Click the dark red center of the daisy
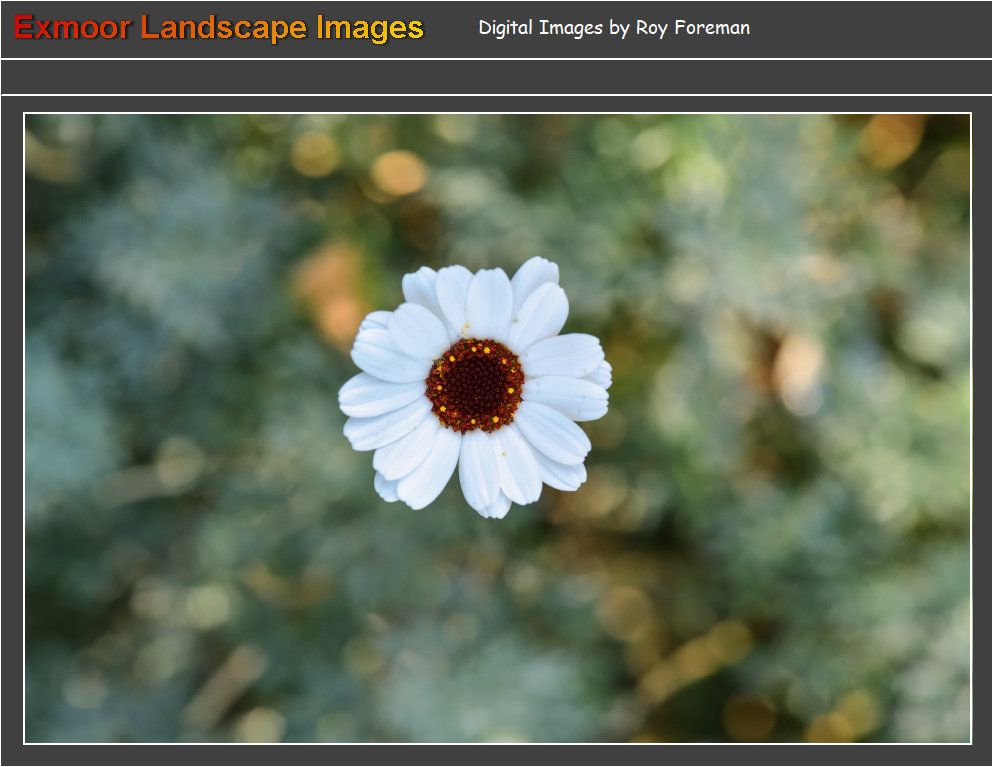The height and width of the screenshot is (767, 993). coord(475,385)
